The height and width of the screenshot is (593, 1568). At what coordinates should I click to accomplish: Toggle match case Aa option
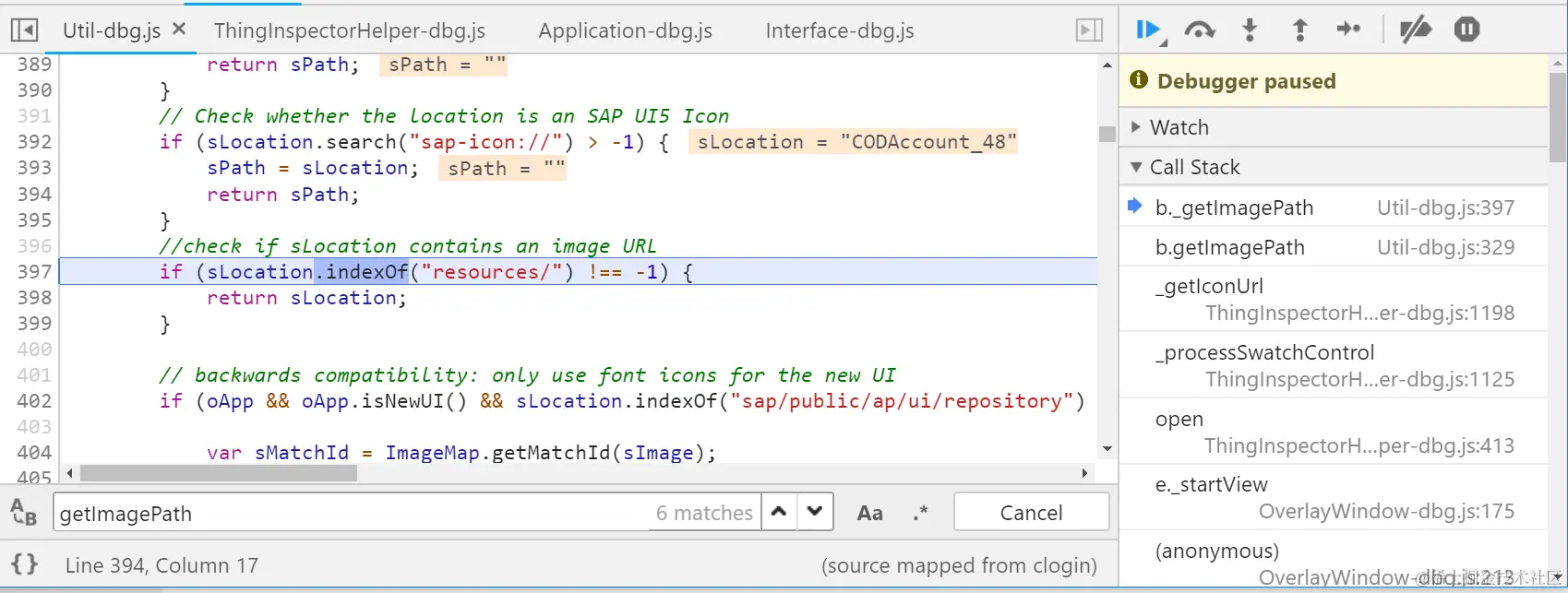(869, 513)
